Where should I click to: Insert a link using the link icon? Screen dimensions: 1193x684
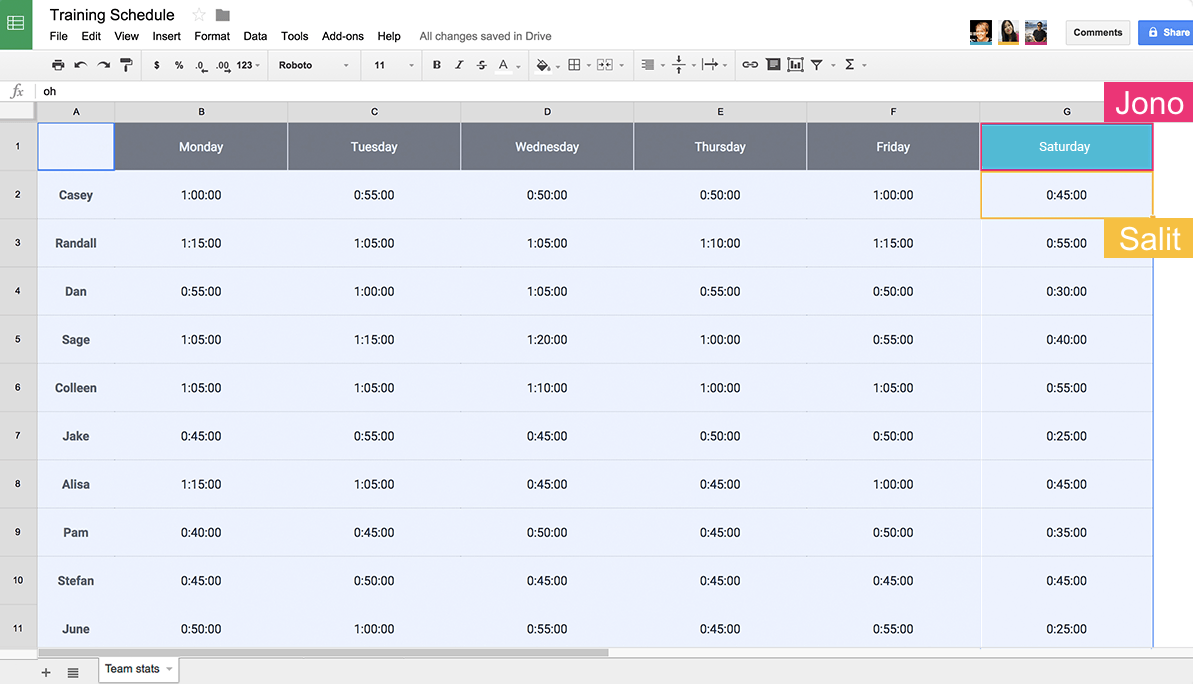click(x=749, y=65)
